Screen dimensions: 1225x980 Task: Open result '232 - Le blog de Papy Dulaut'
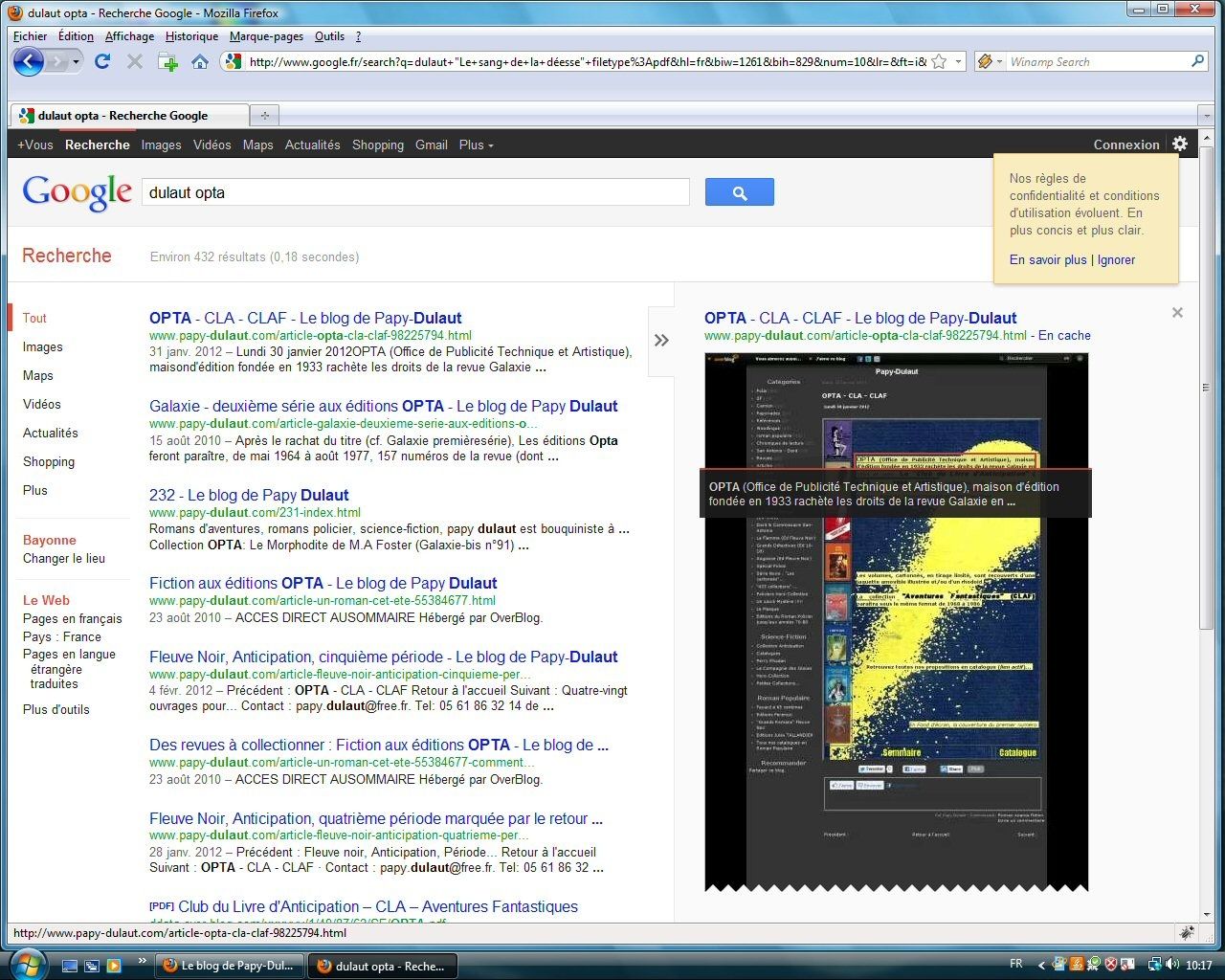pos(249,495)
